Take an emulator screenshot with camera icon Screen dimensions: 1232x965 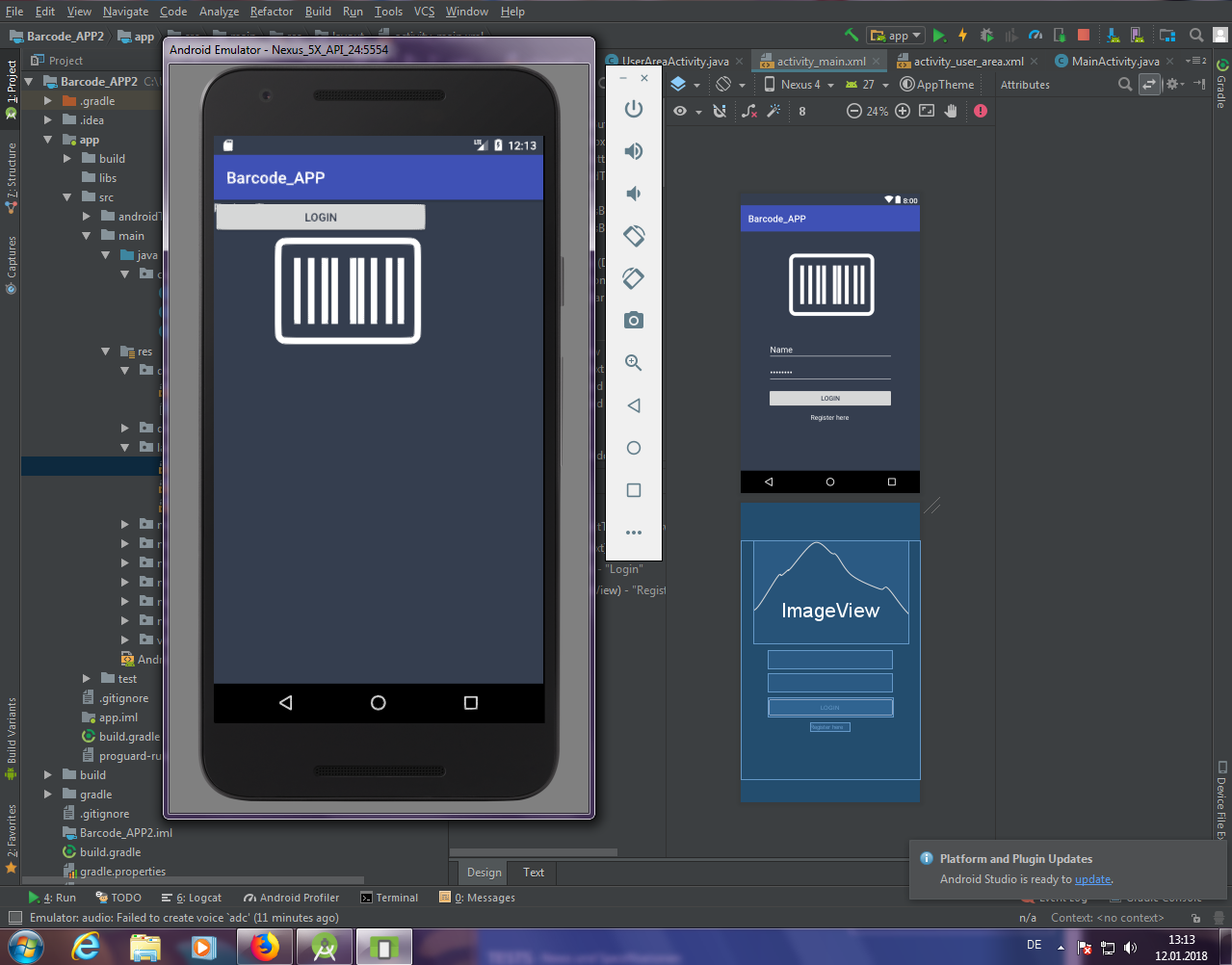pyautogui.click(x=634, y=321)
